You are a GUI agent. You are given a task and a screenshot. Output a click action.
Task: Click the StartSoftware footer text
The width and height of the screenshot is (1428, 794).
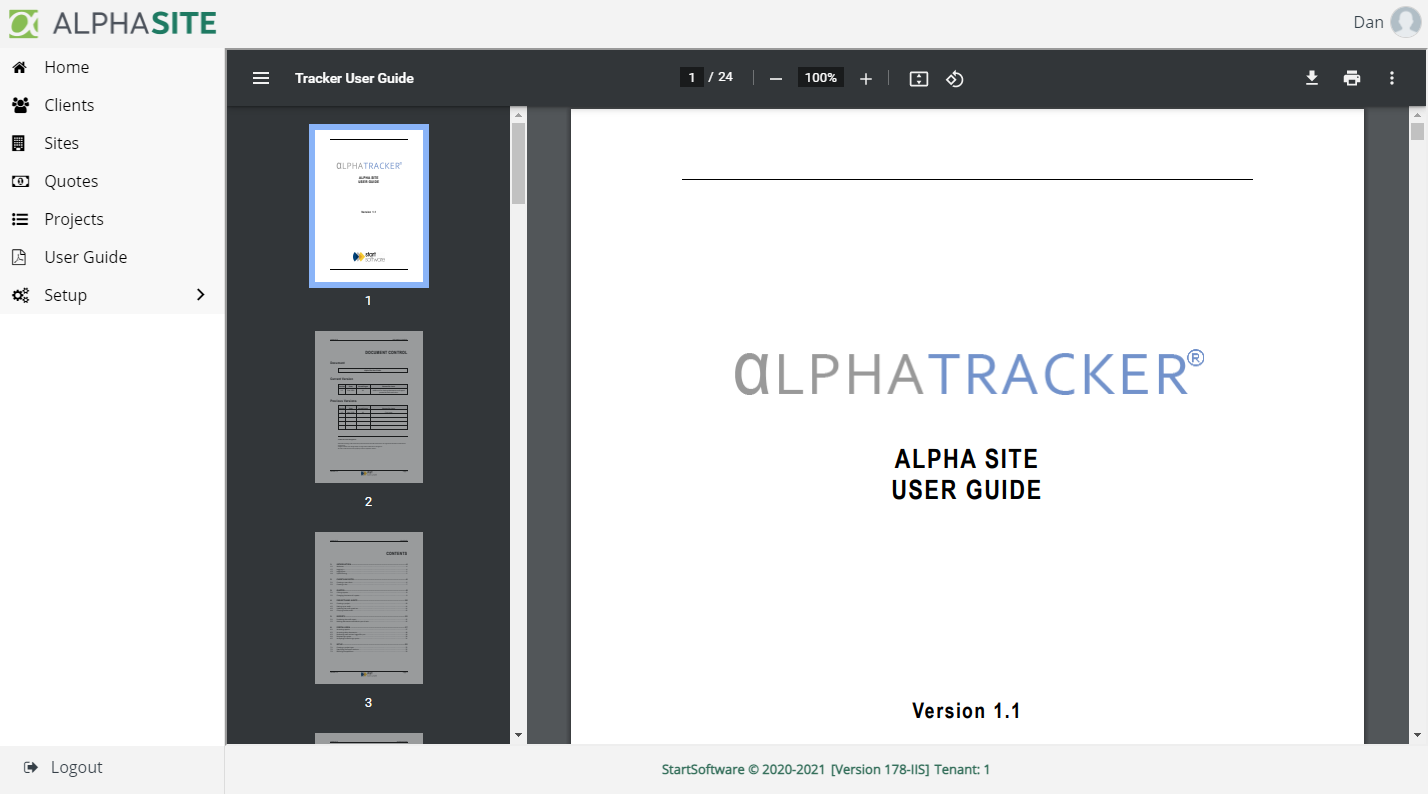[x=823, y=769]
